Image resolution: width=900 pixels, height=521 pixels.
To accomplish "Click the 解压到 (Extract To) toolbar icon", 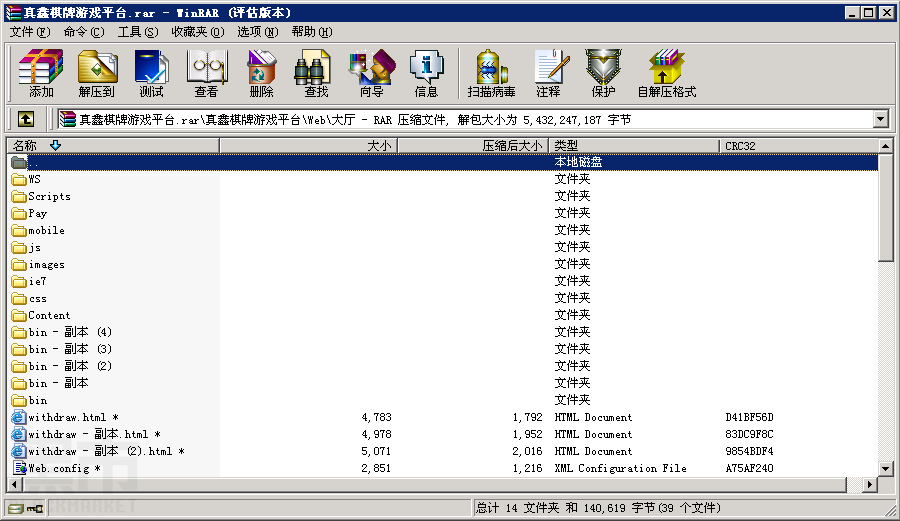I will click(96, 73).
